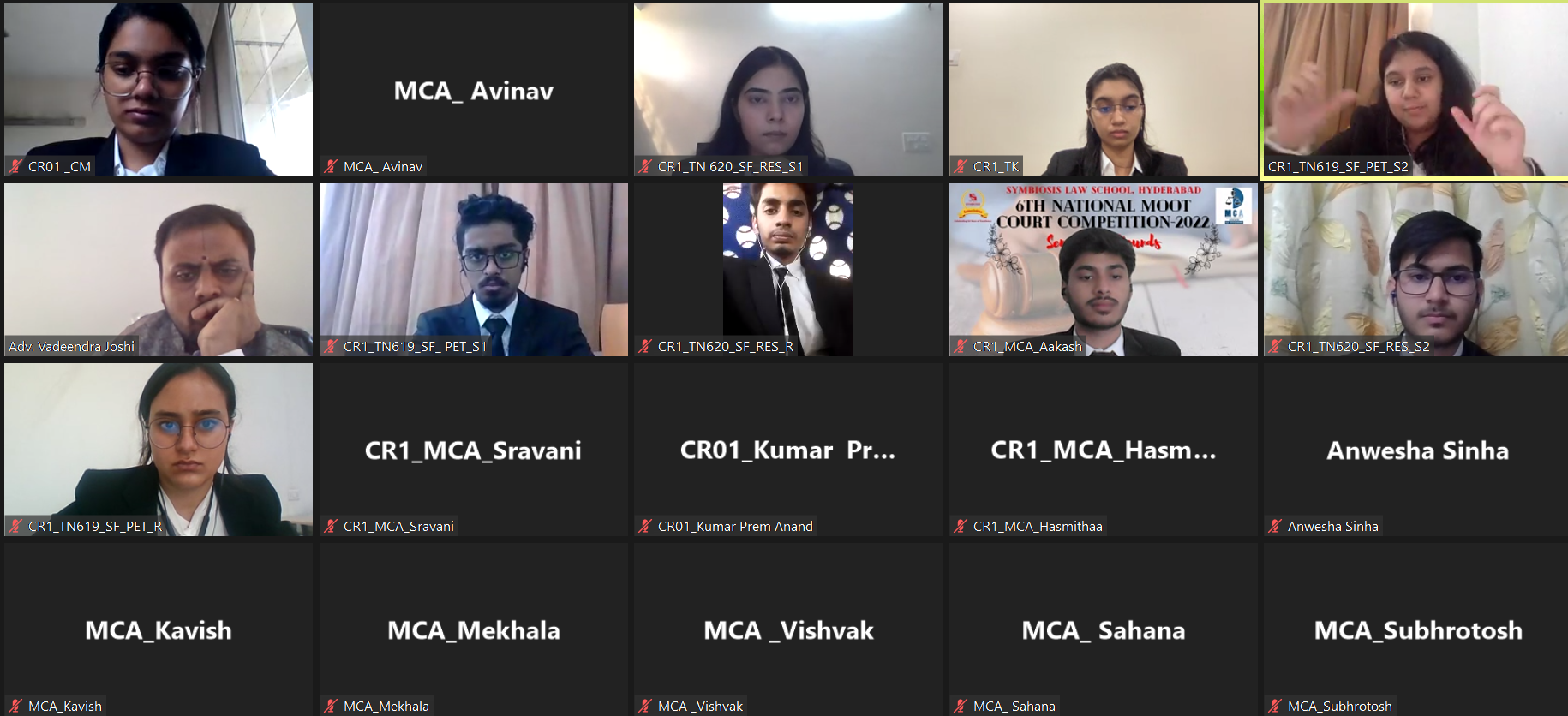Click the CR1_MCA_Hasmithaa name label
This screenshot has width=1568, height=716.
coord(1038,526)
